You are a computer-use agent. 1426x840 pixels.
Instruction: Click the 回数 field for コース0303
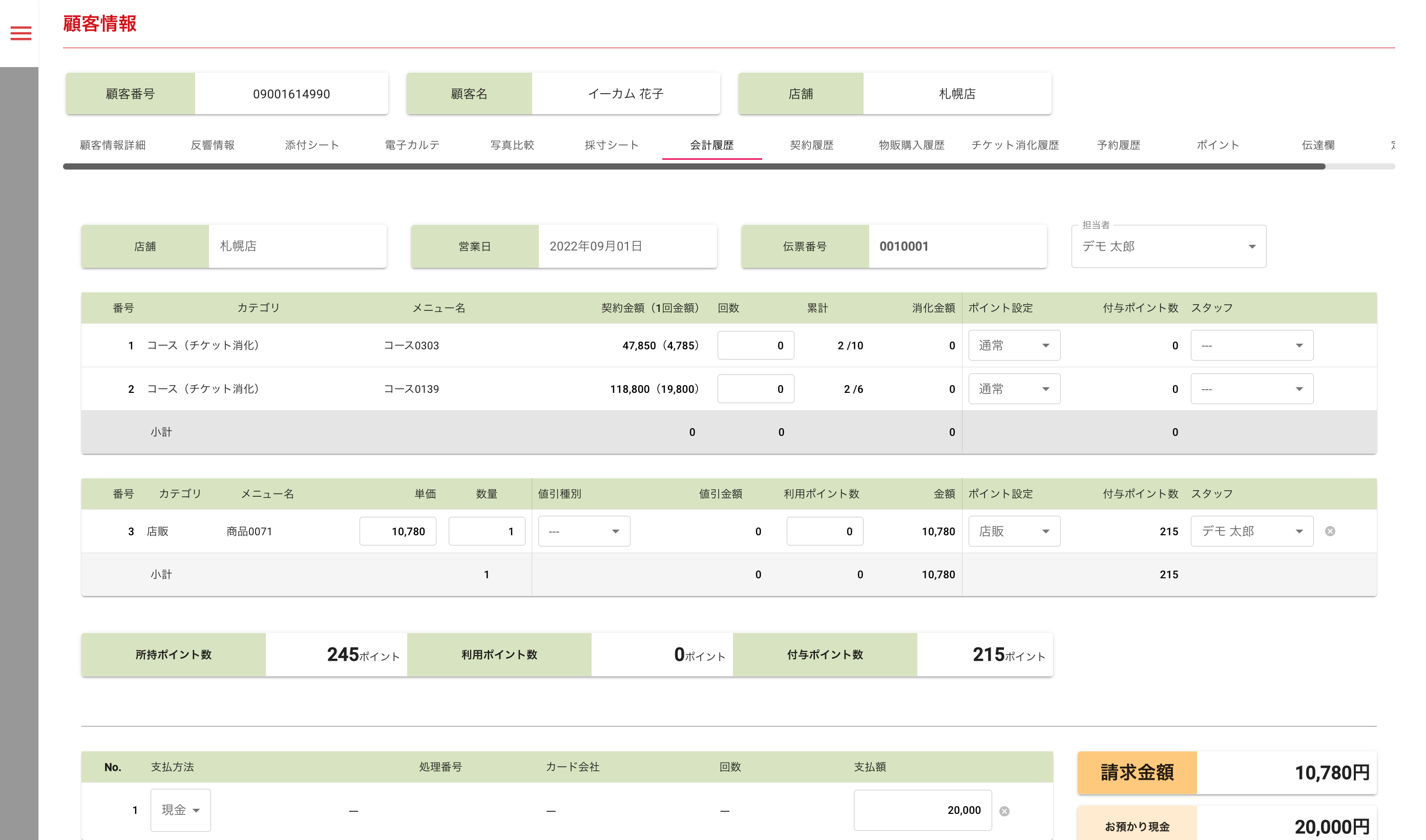(x=755, y=345)
